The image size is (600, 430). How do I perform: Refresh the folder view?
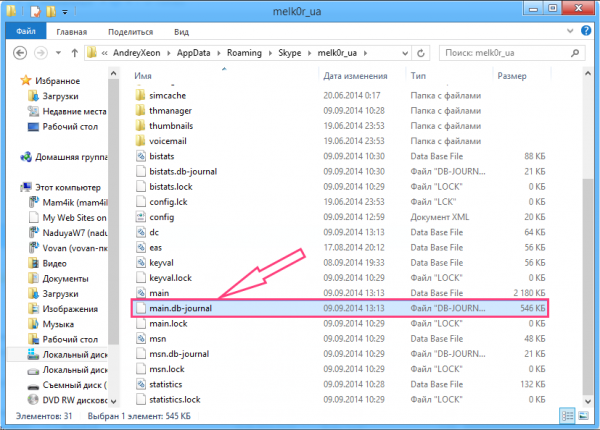tap(421, 53)
